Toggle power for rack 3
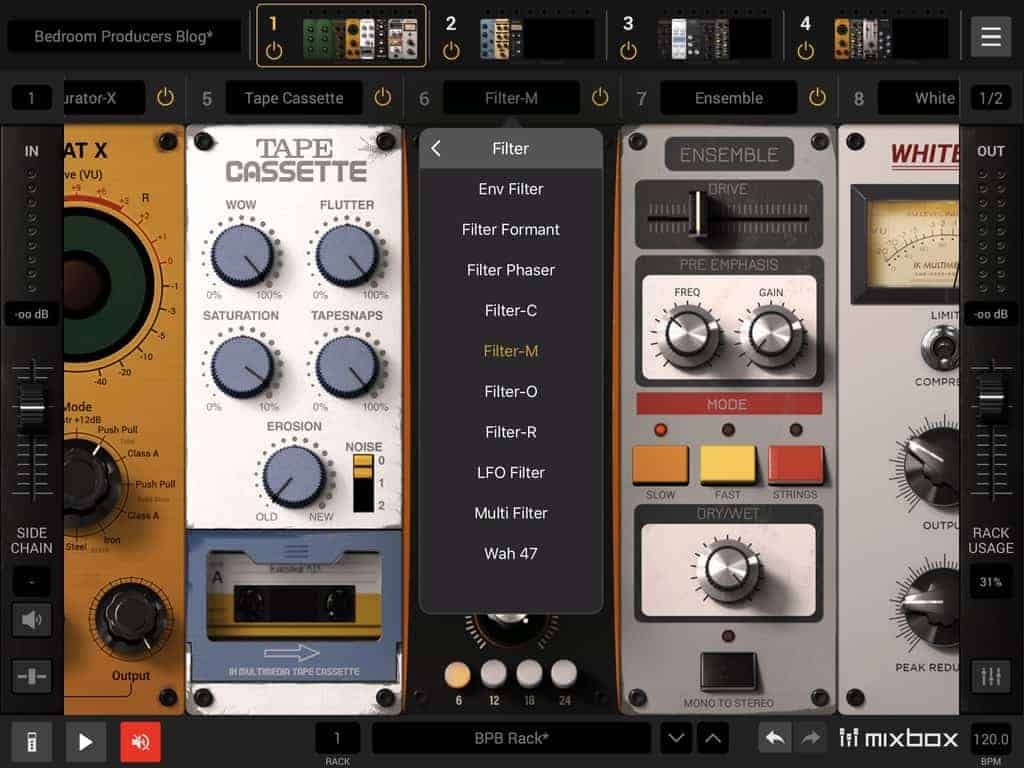The height and width of the screenshot is (768, 1024). [628, 50]
